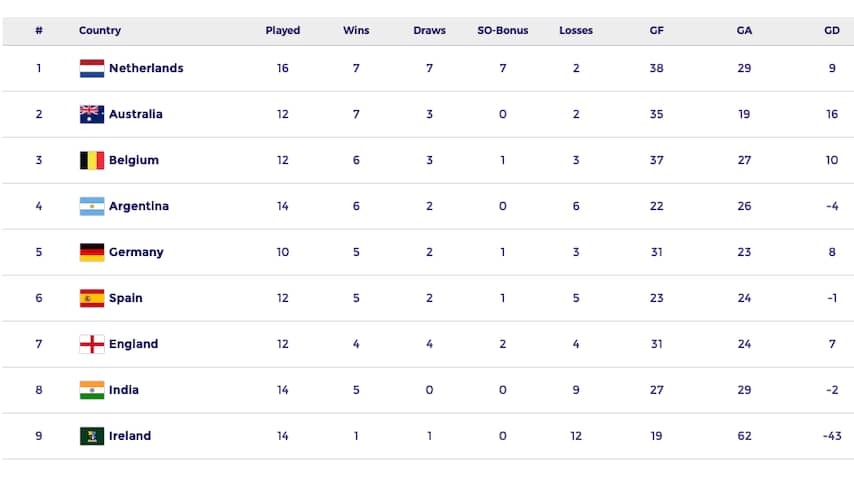The image size is (854, 480).
Task: Click the SO-Bonus column header
Action: click(x=503, y=31)
